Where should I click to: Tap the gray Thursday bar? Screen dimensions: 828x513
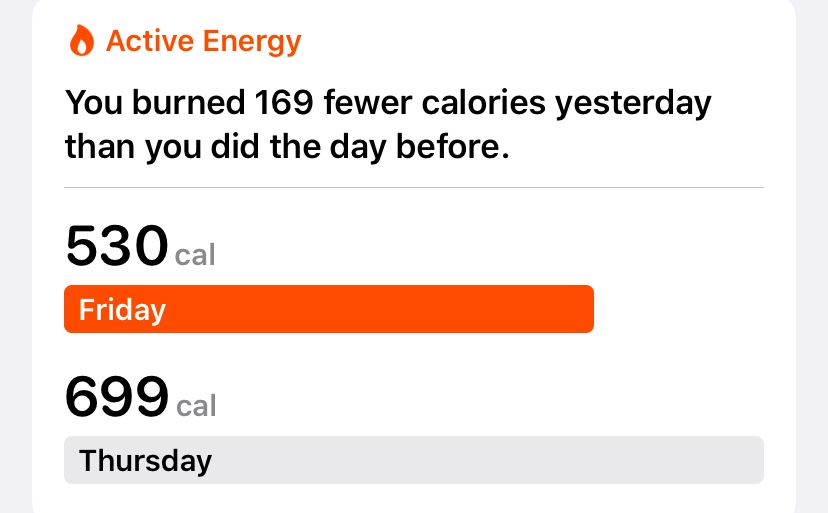pos(414,460)
